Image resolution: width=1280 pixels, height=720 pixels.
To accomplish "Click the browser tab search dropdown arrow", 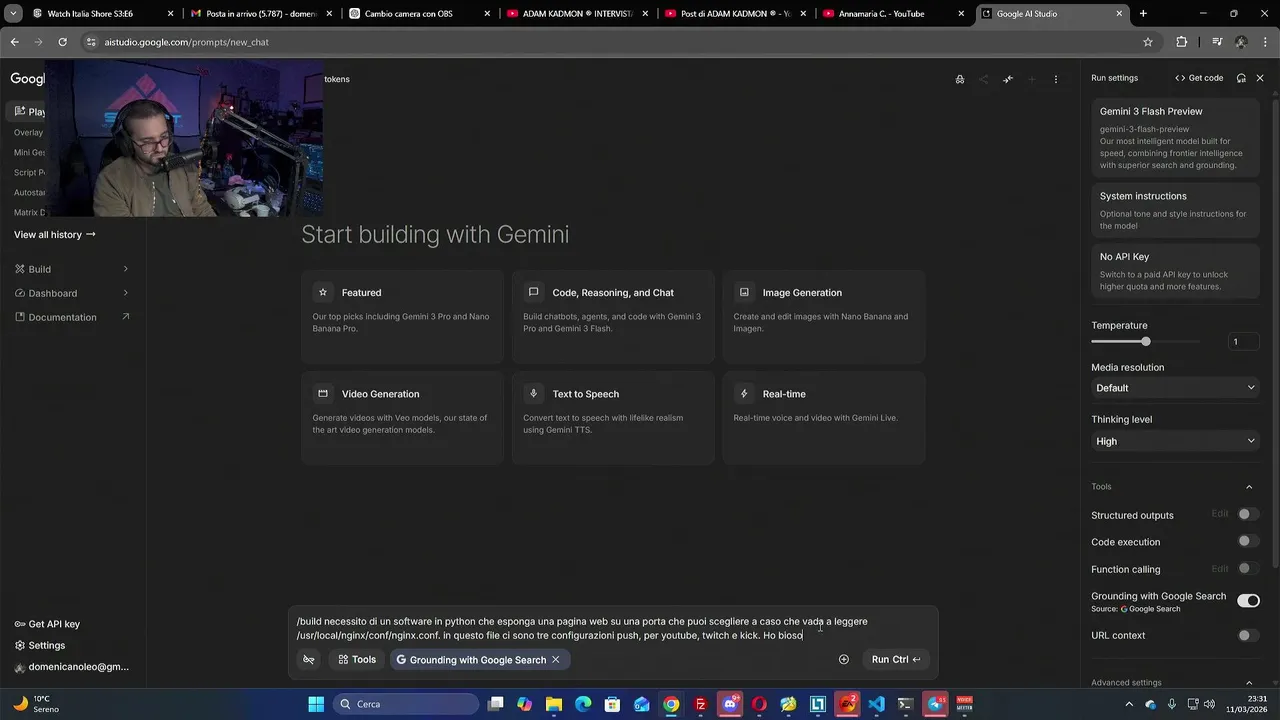I will [x=13, y=14].
